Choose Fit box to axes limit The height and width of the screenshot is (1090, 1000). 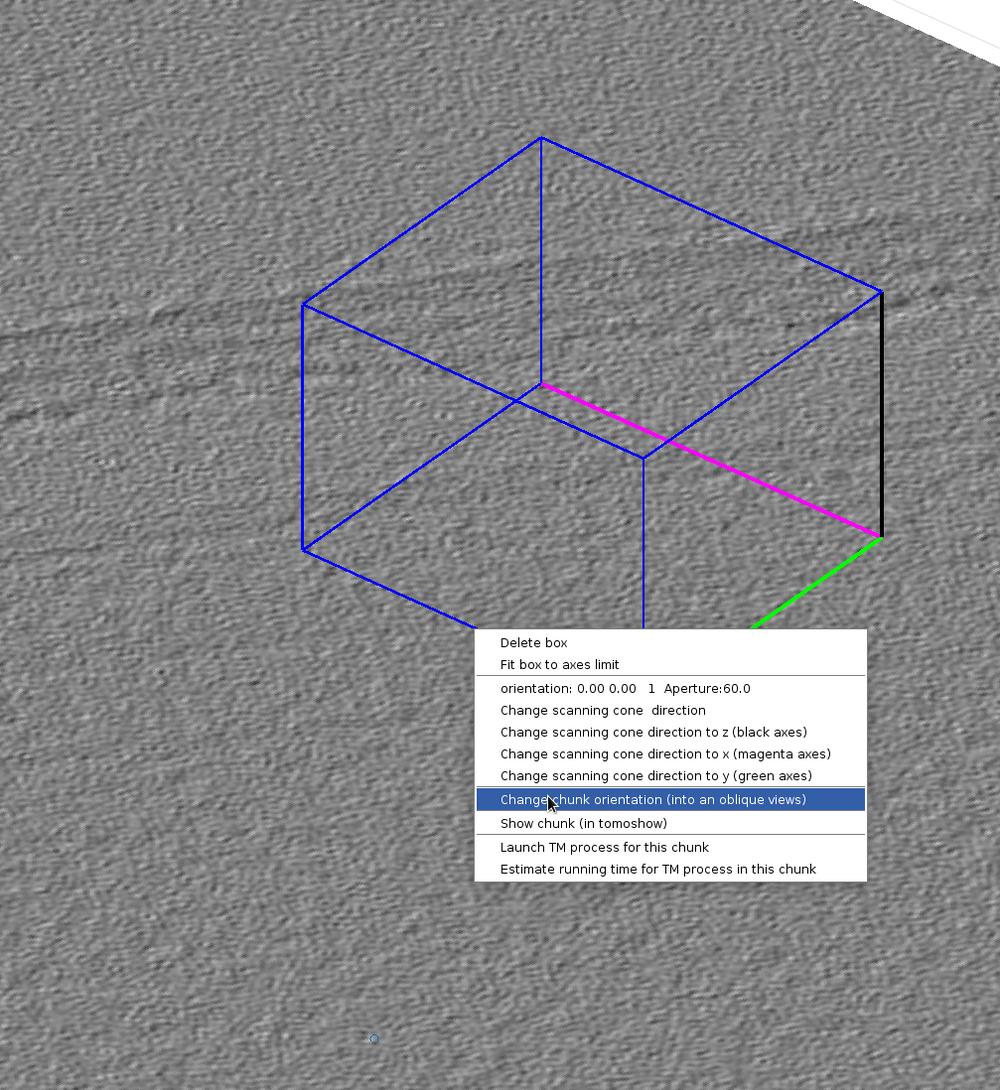coord(559,665)
